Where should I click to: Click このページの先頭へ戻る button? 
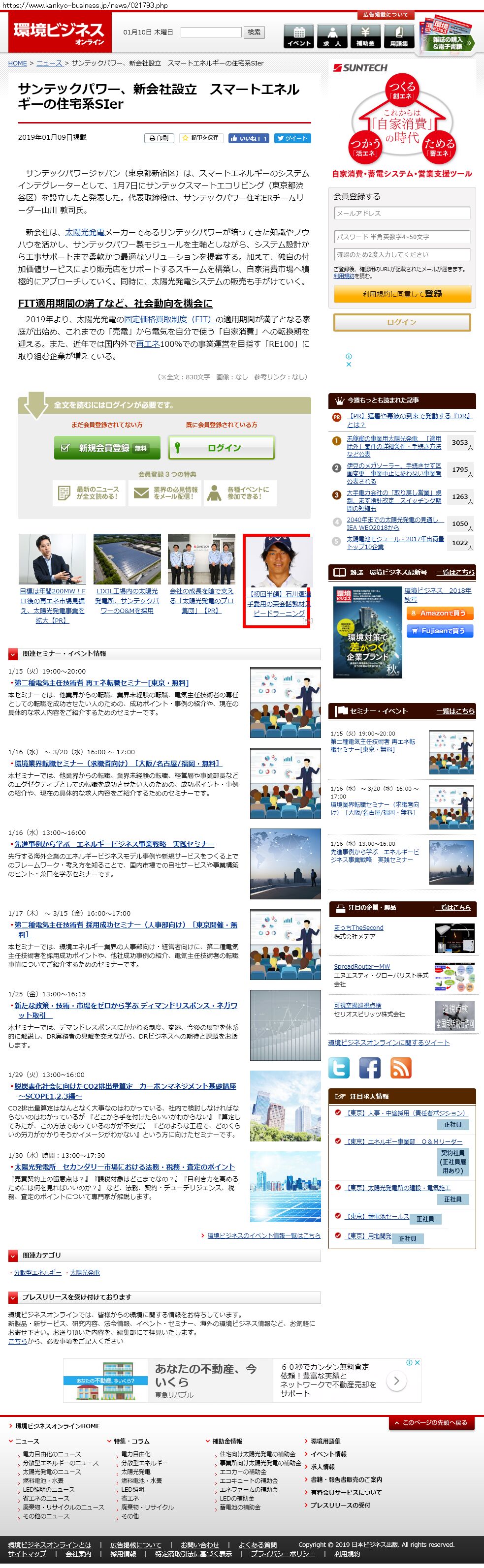[431, 1422]
